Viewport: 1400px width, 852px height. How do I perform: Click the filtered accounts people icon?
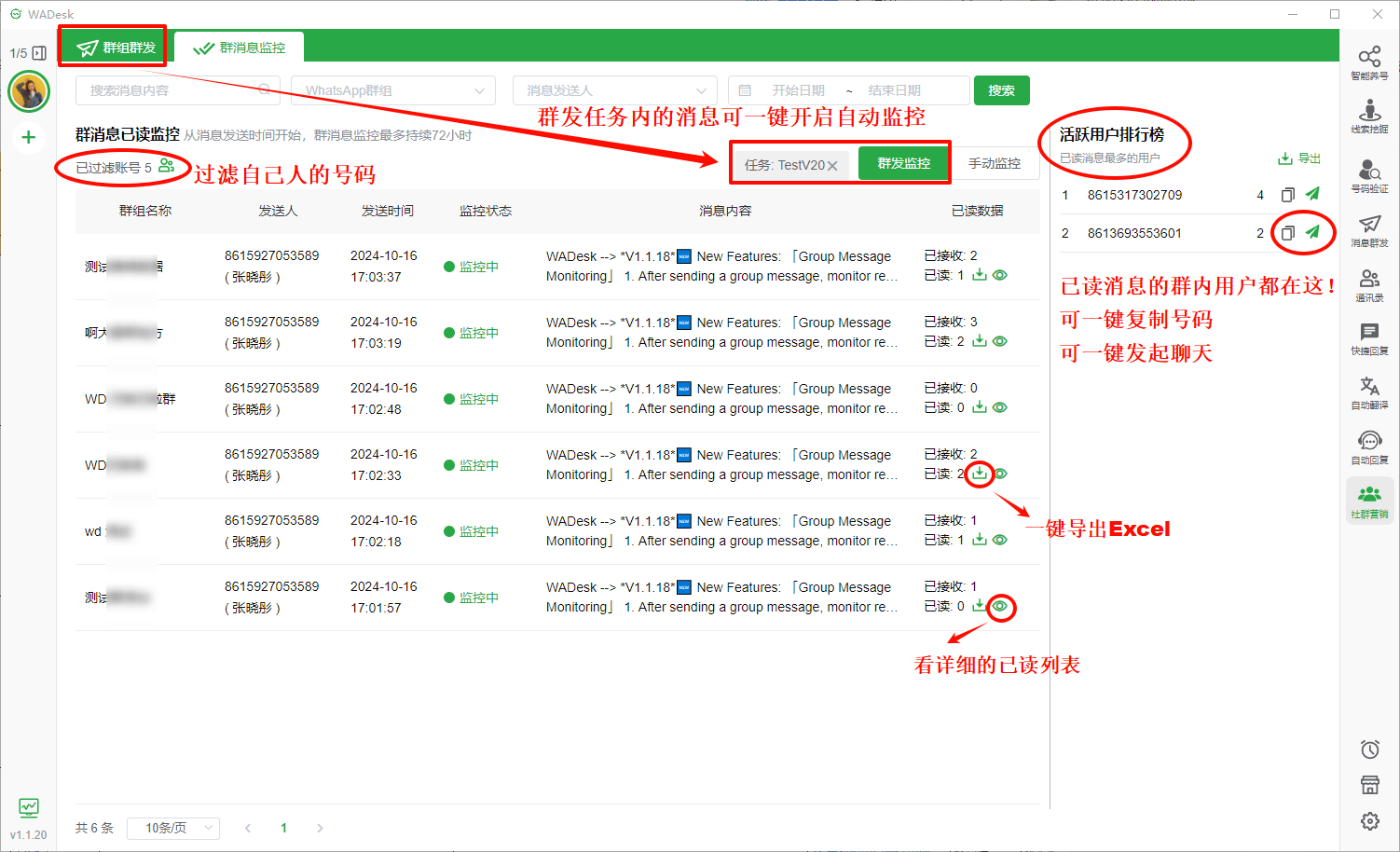point(166,166)
